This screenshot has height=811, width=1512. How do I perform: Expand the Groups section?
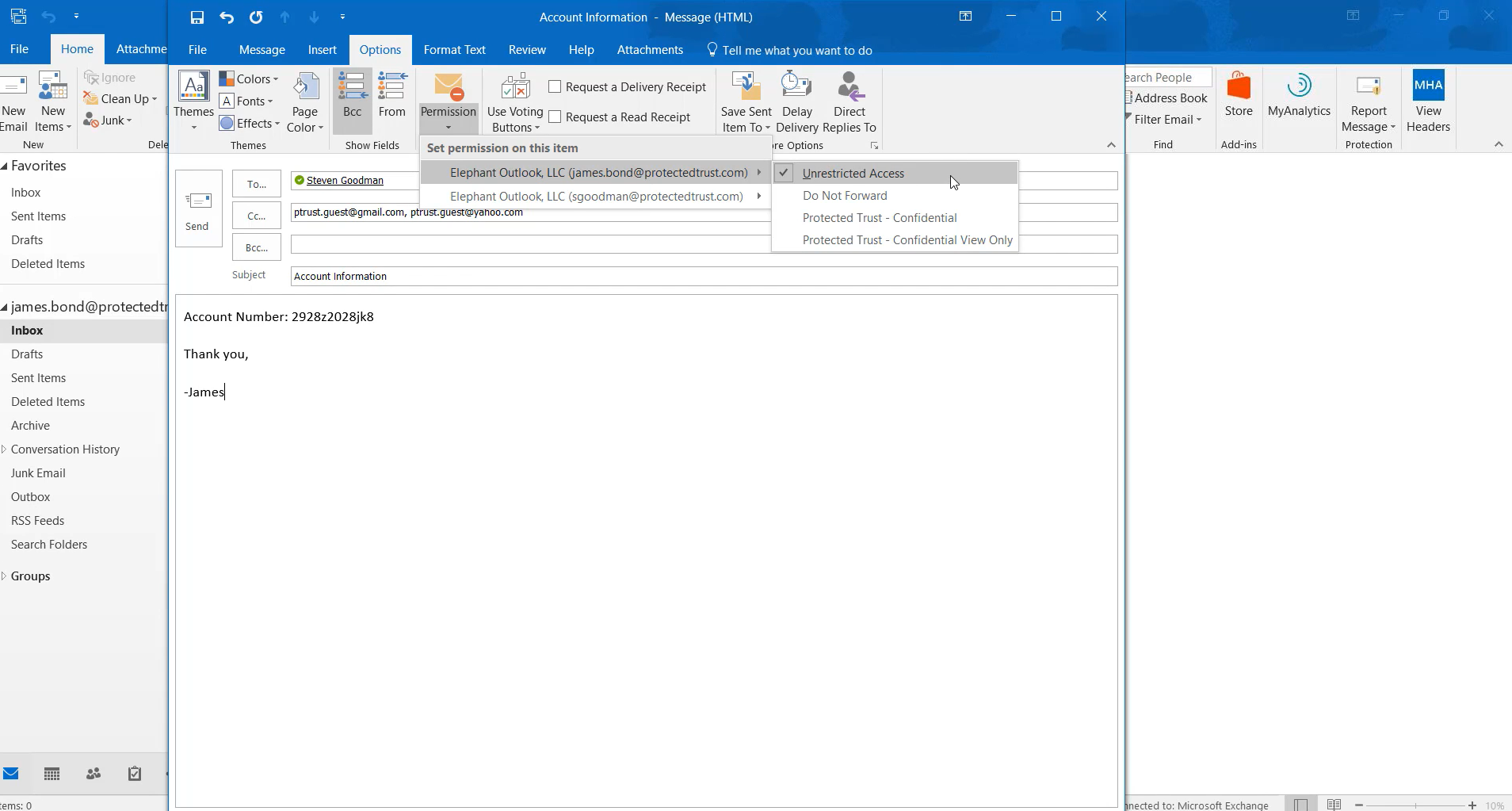[4, 576]
